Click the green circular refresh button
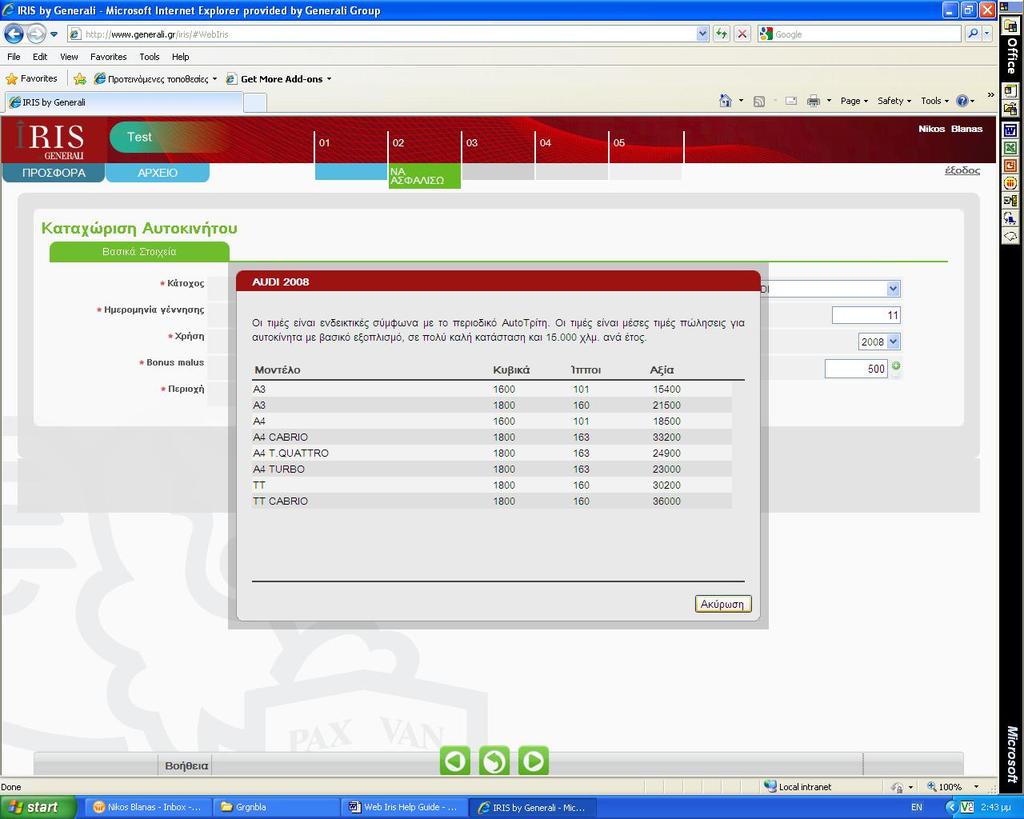Screen dimensions: 1024x819 click(x=494, y=761)
